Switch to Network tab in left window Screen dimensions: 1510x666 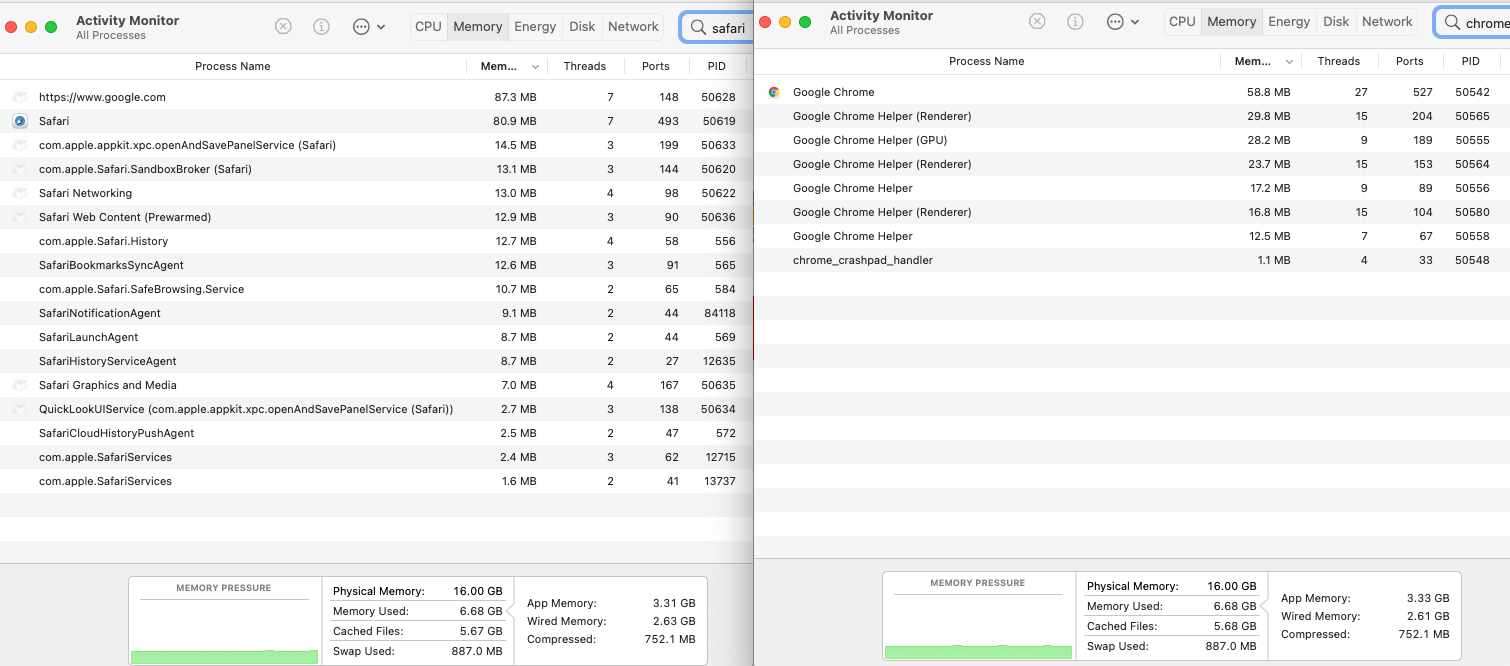tap(633, 27)
